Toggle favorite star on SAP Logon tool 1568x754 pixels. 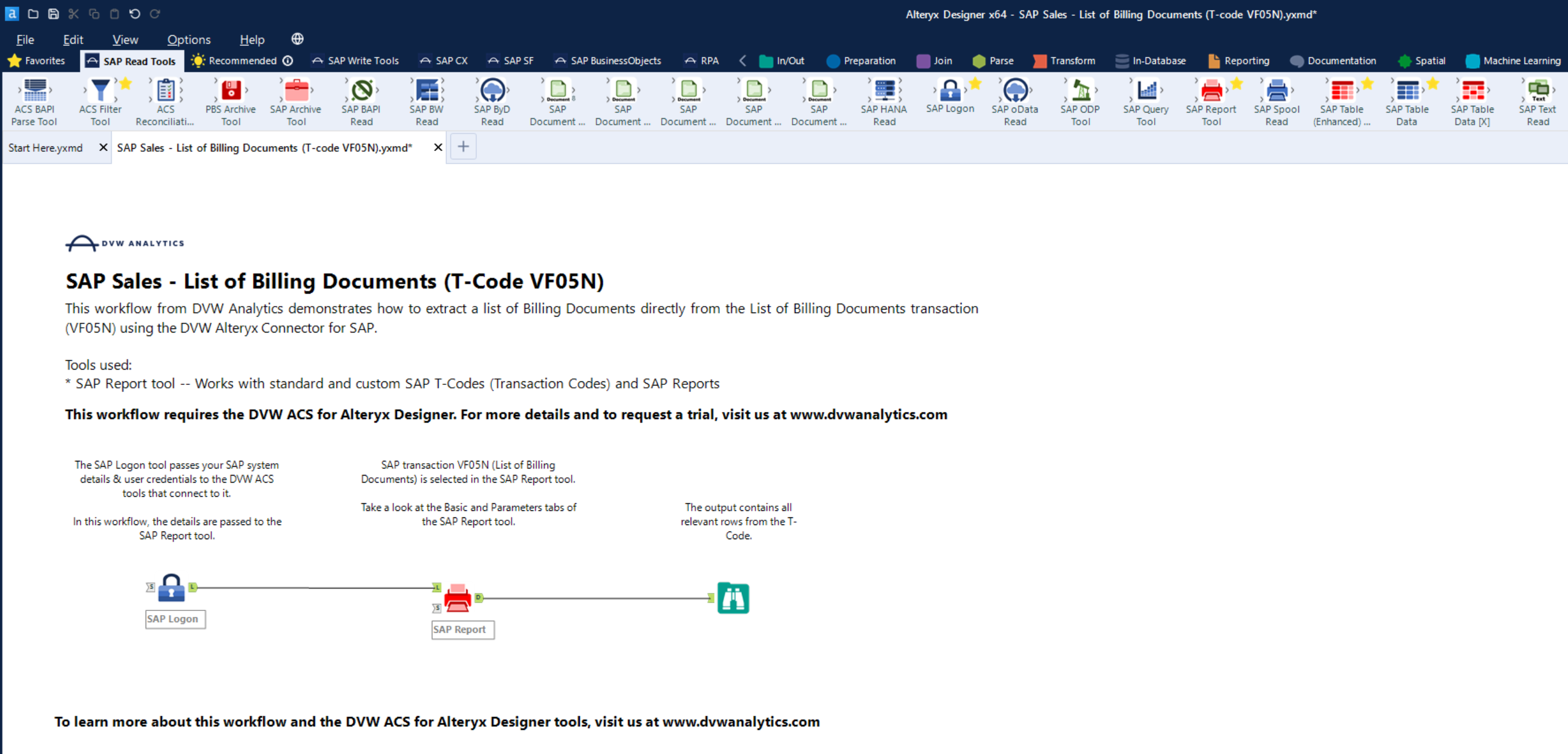(975, 84)
